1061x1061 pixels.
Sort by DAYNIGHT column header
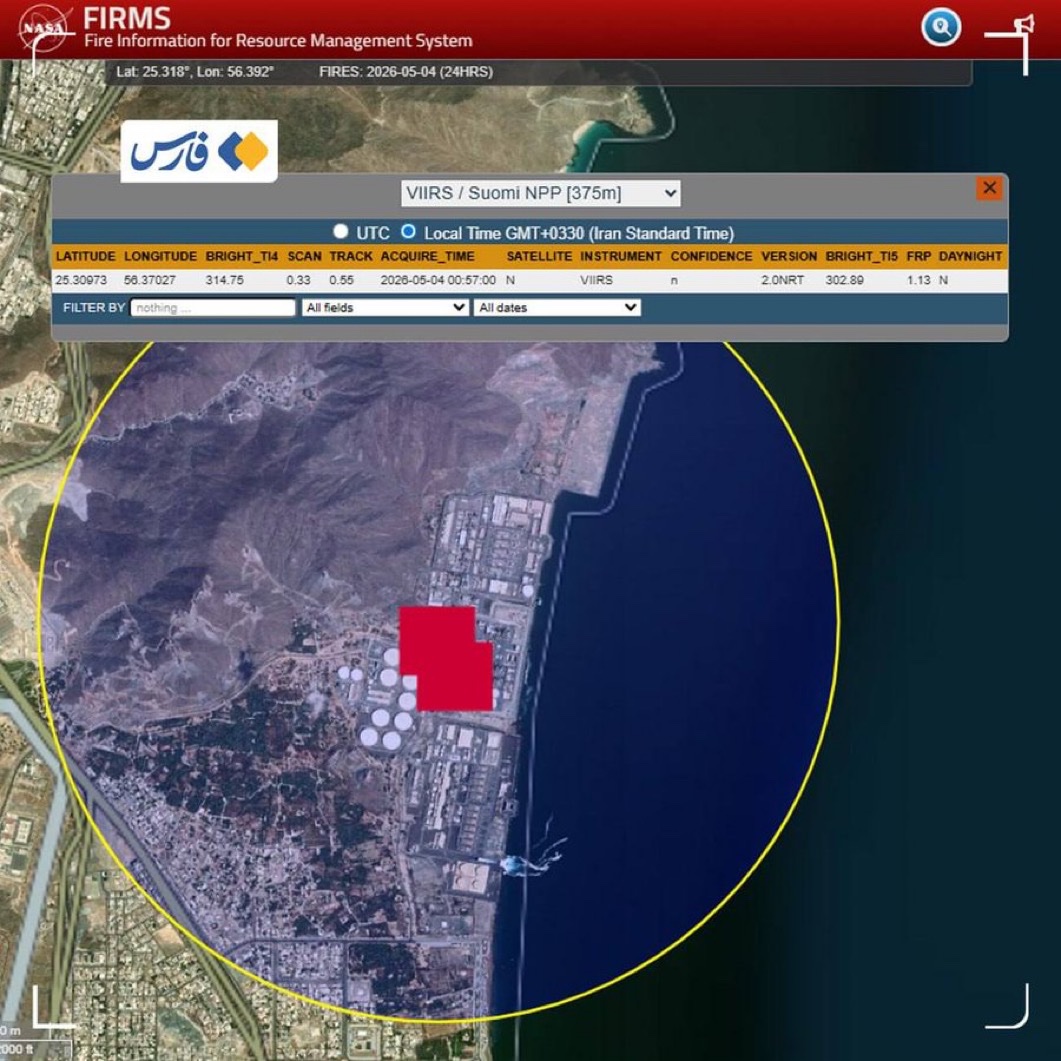(x=970, y=256)
